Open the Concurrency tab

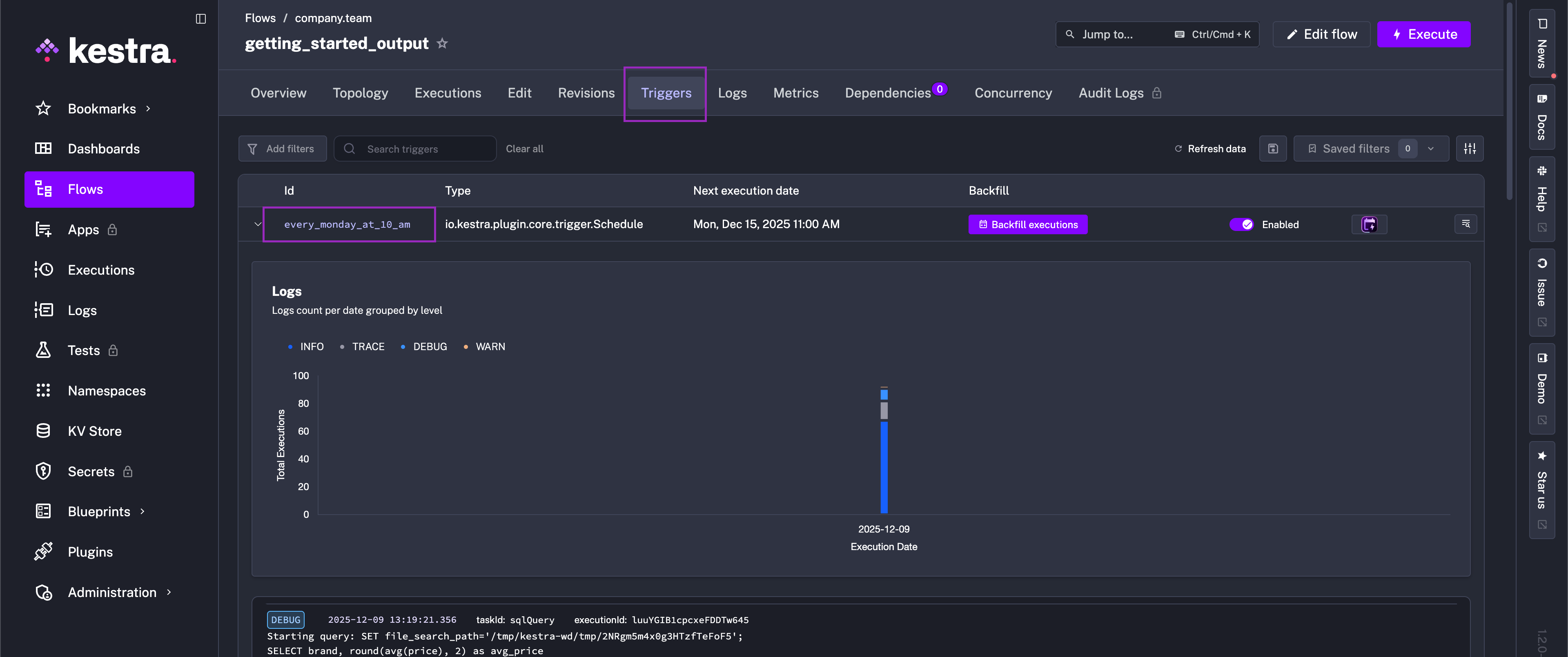click(x=1013, y=93)
